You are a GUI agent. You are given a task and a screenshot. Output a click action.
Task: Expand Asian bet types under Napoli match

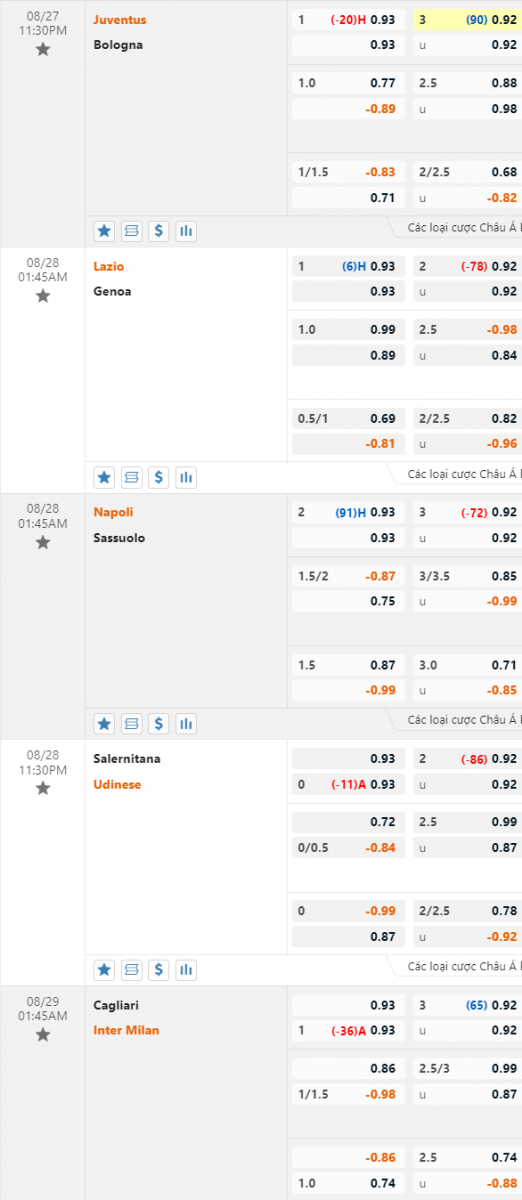(464, 720)
